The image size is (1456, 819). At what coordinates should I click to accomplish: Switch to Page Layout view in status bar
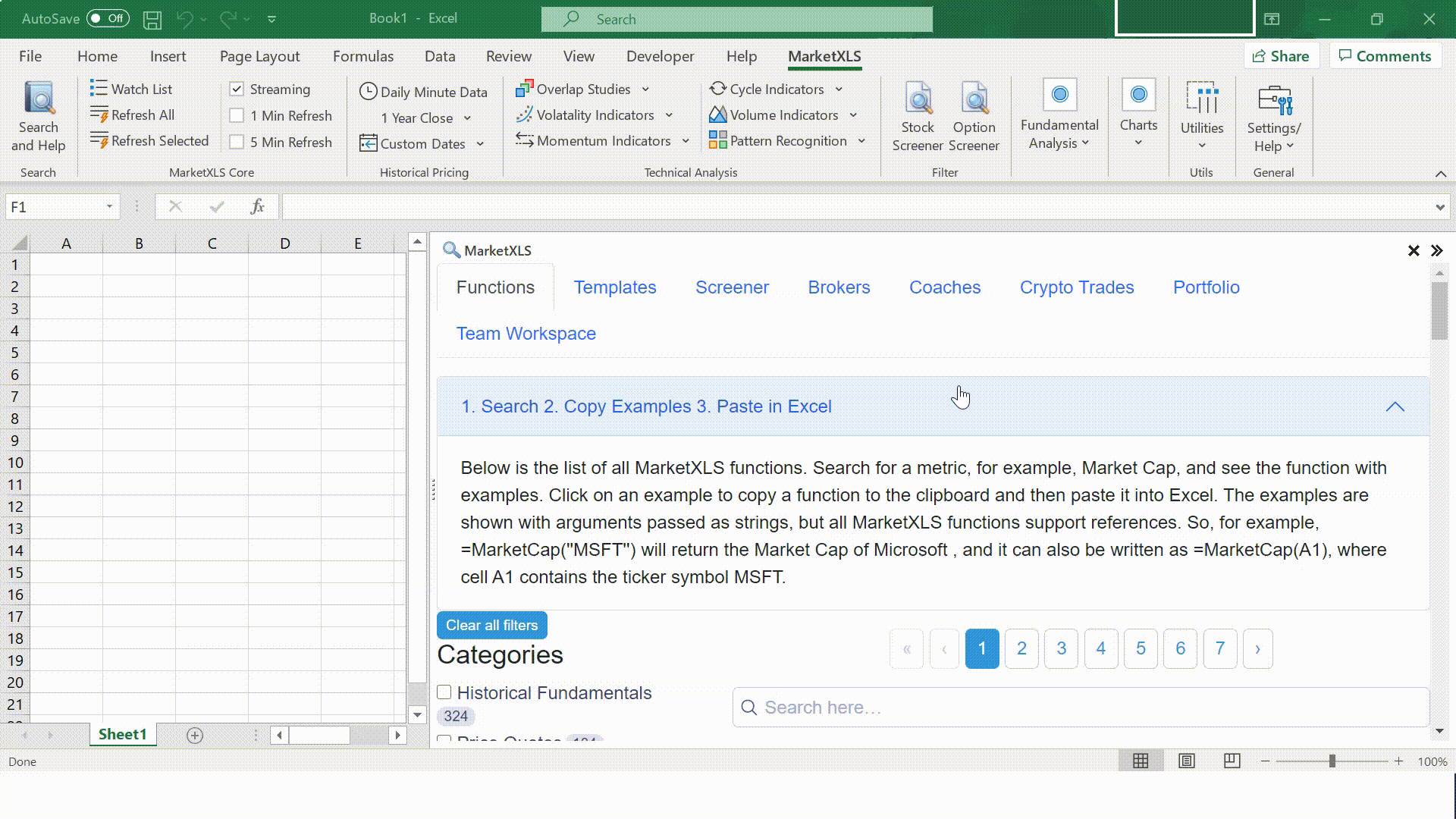[1187, 761]
